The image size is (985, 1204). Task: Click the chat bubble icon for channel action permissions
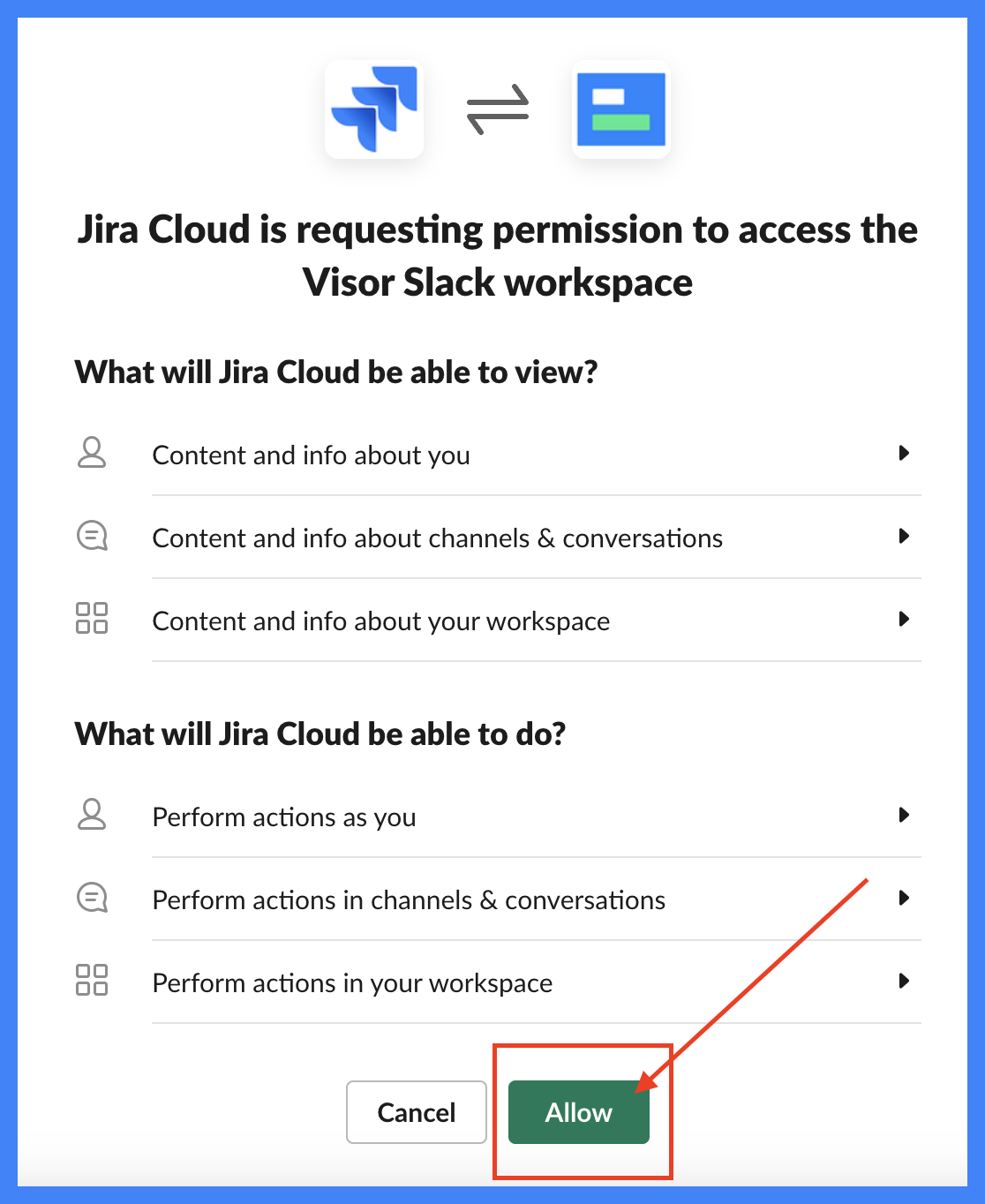click(x=92, y=898)
